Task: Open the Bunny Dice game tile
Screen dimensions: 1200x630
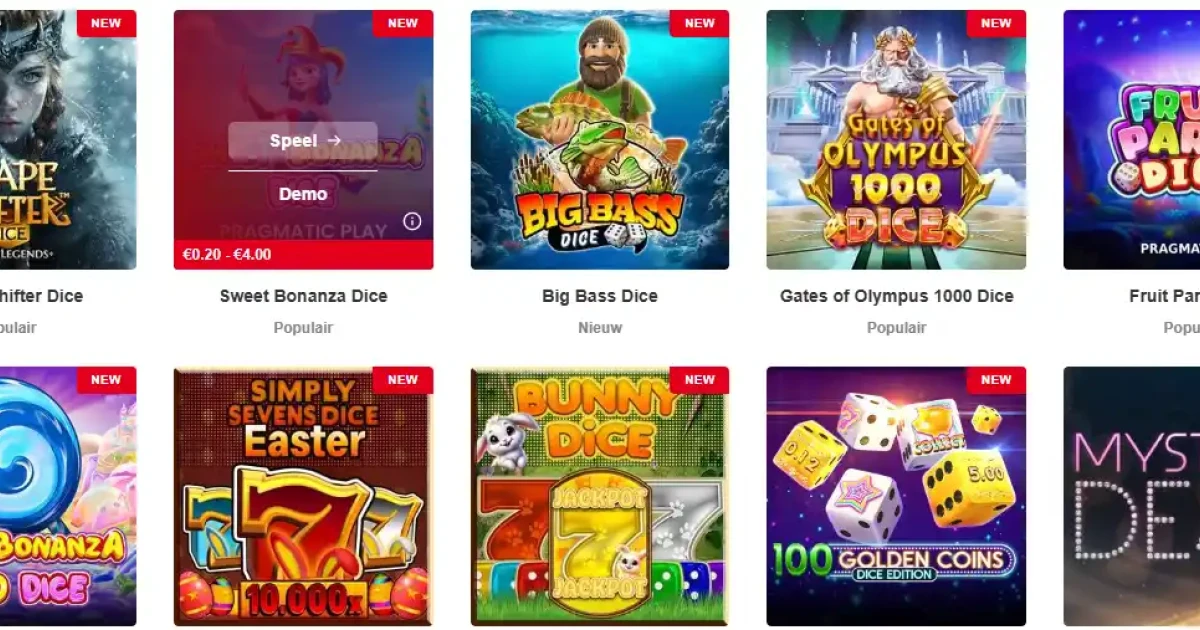Action: click(600, 496)
